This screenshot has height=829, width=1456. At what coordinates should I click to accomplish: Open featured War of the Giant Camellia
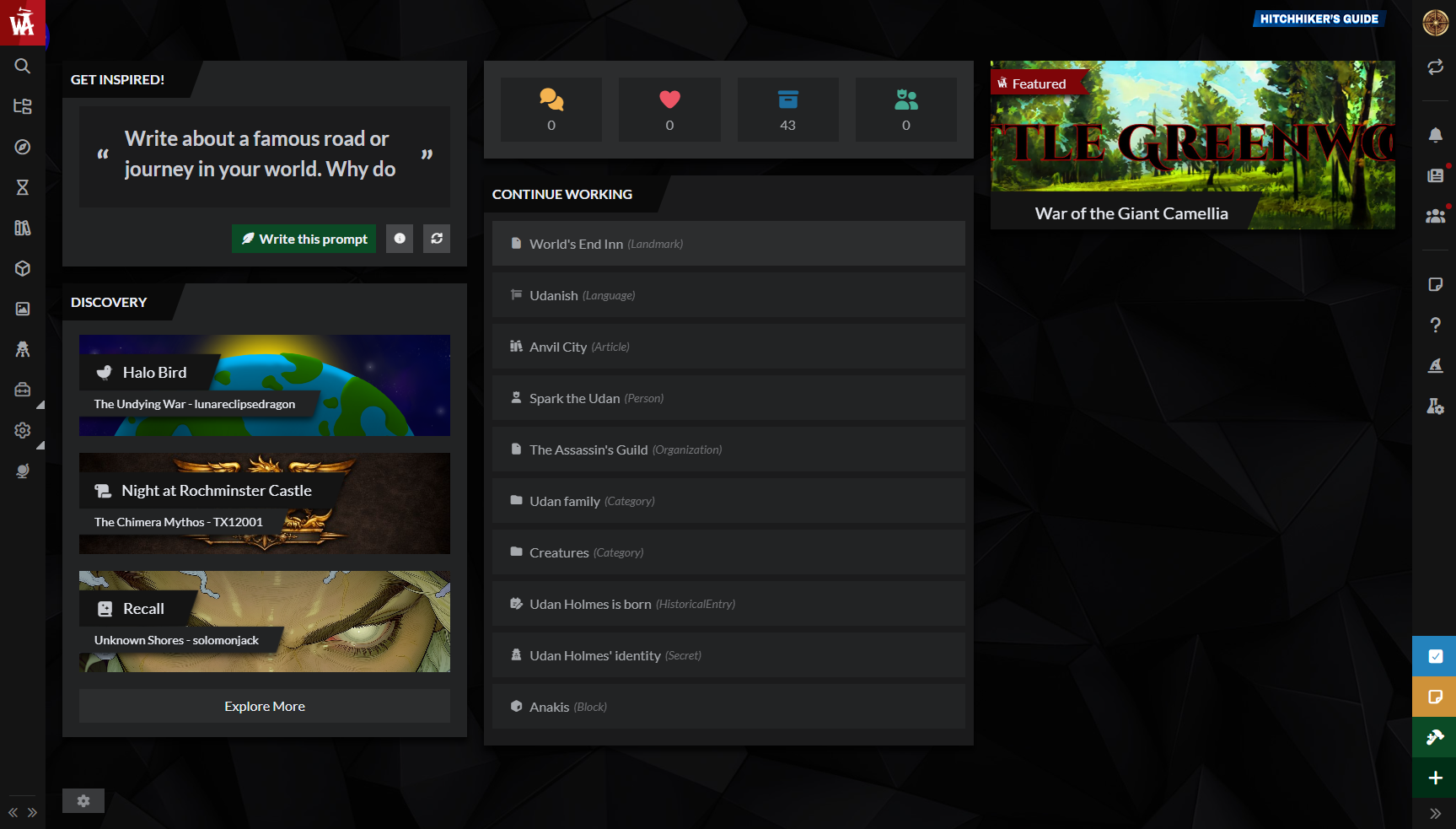click(1192, 145)
